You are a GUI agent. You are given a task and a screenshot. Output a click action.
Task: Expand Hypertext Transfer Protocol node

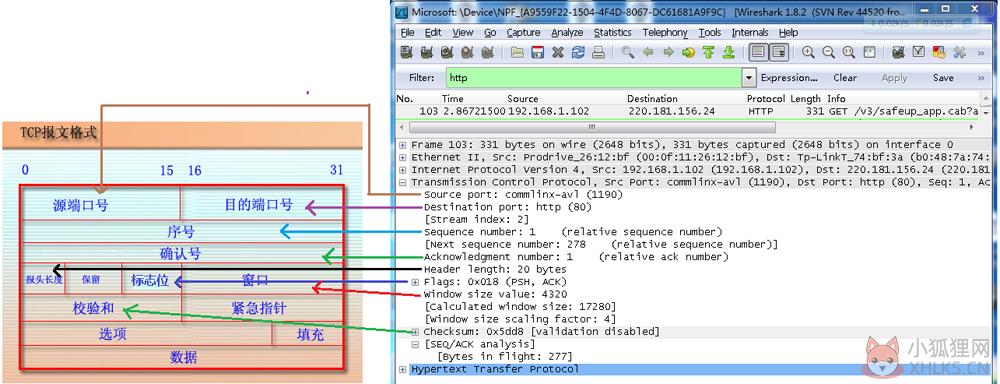[x=402, y=369]
